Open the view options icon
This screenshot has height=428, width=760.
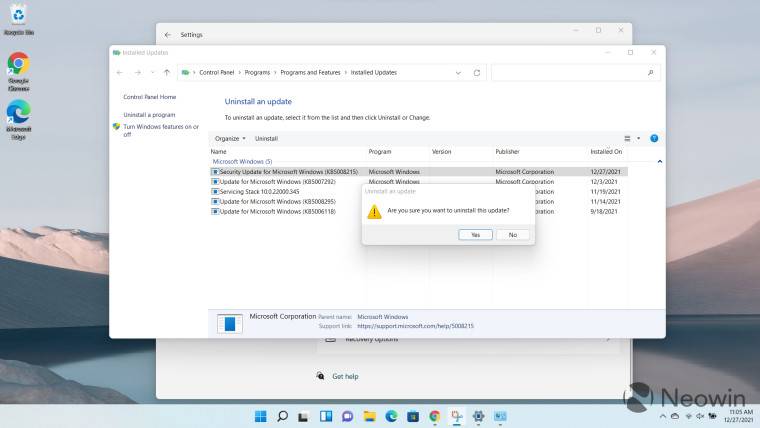(x=628, y=138)
